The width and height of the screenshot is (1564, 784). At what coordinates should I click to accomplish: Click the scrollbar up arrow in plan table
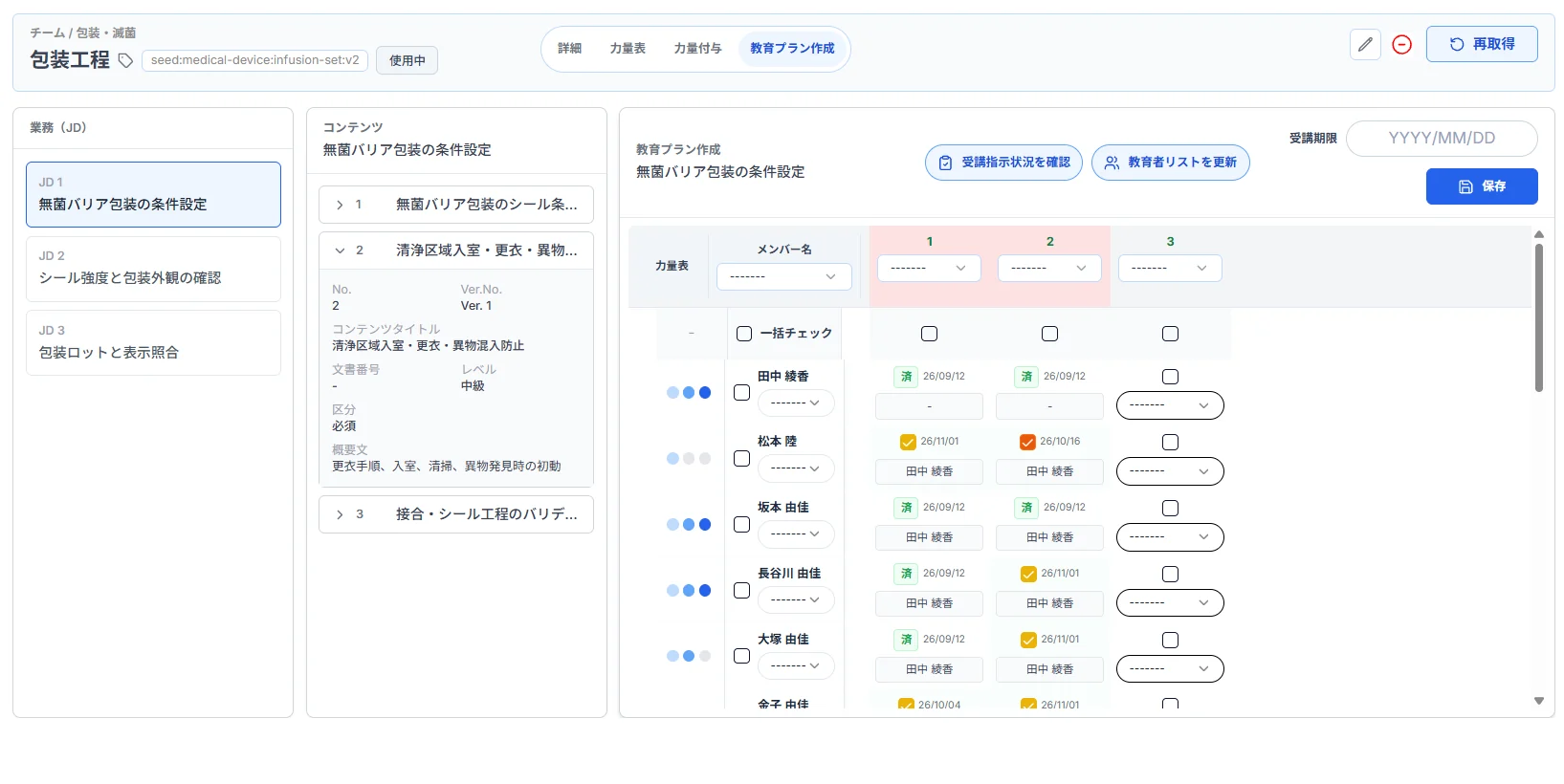coord(1538,234)
